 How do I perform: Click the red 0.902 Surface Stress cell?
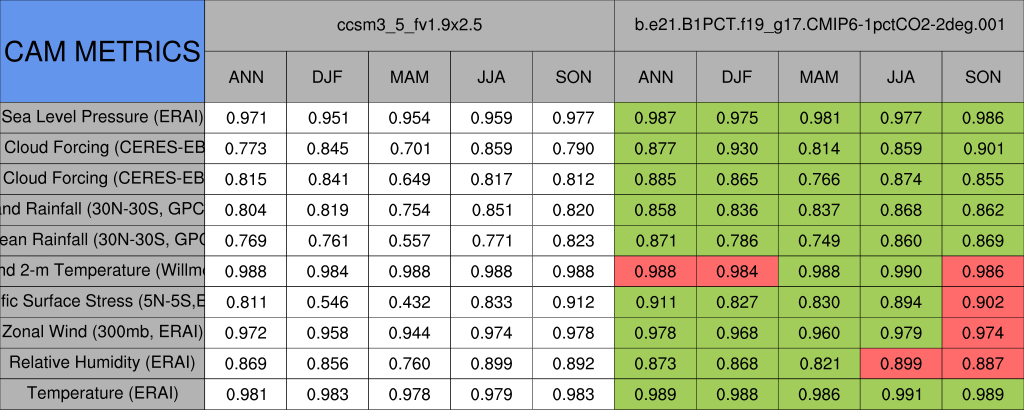click(983, 301)
